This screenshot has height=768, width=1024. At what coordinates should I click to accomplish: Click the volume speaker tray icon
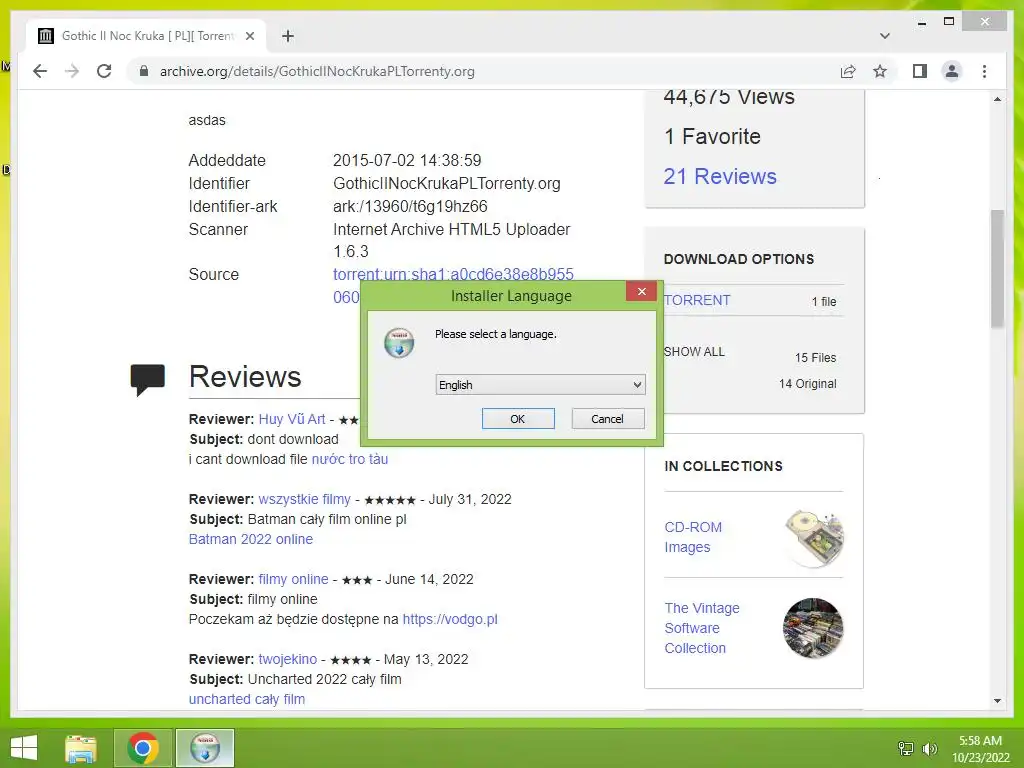coord(929,748)
